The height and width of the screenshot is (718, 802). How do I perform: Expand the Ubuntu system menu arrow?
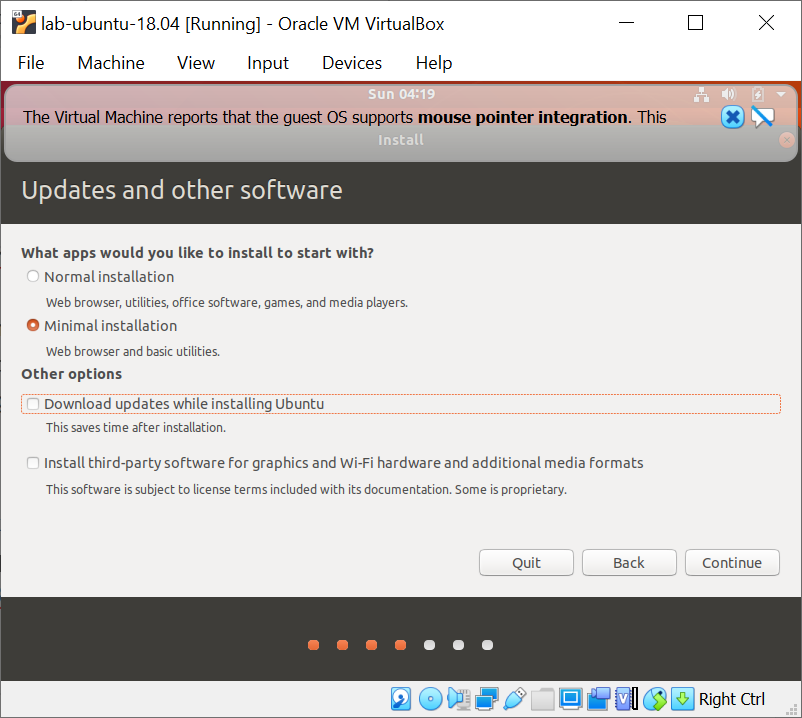(781, 94)
